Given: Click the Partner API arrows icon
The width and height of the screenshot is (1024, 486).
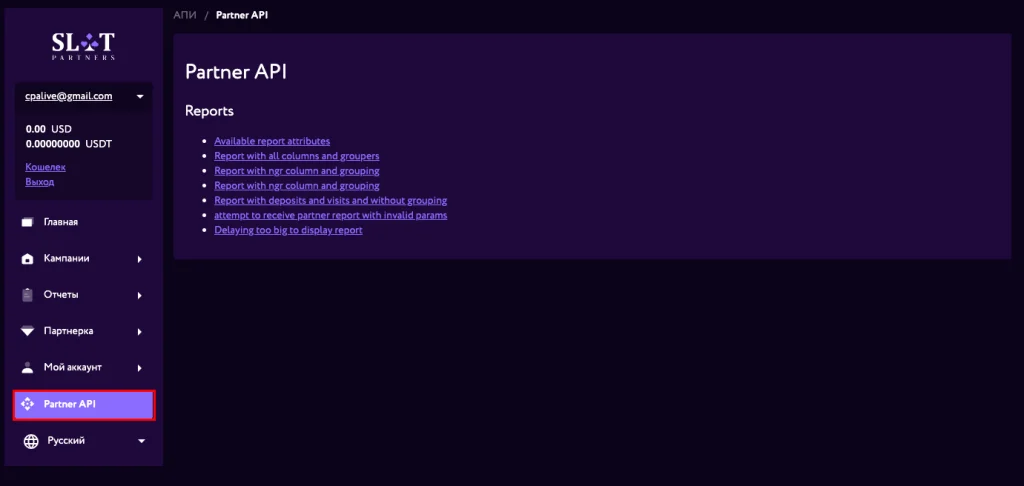Looking at the screenshot, I should click(x=27, y=404).
